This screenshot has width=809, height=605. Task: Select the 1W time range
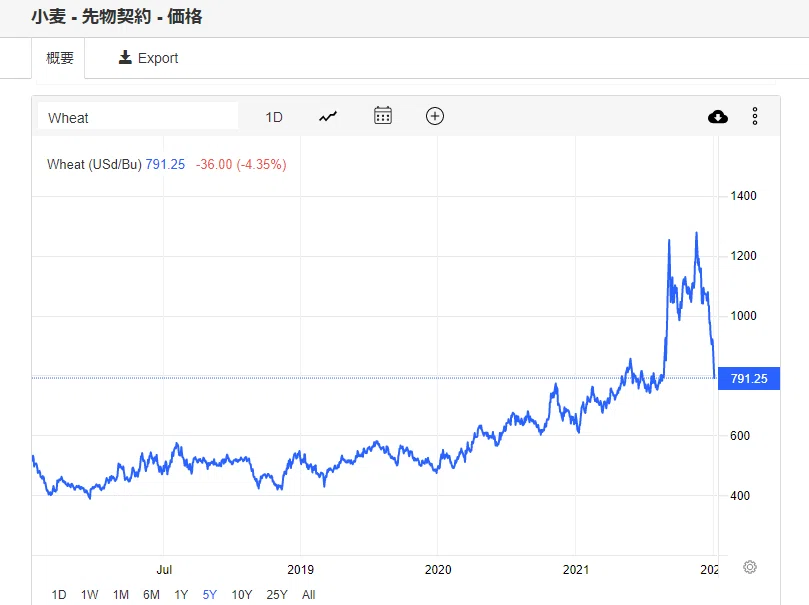(90, 595)
